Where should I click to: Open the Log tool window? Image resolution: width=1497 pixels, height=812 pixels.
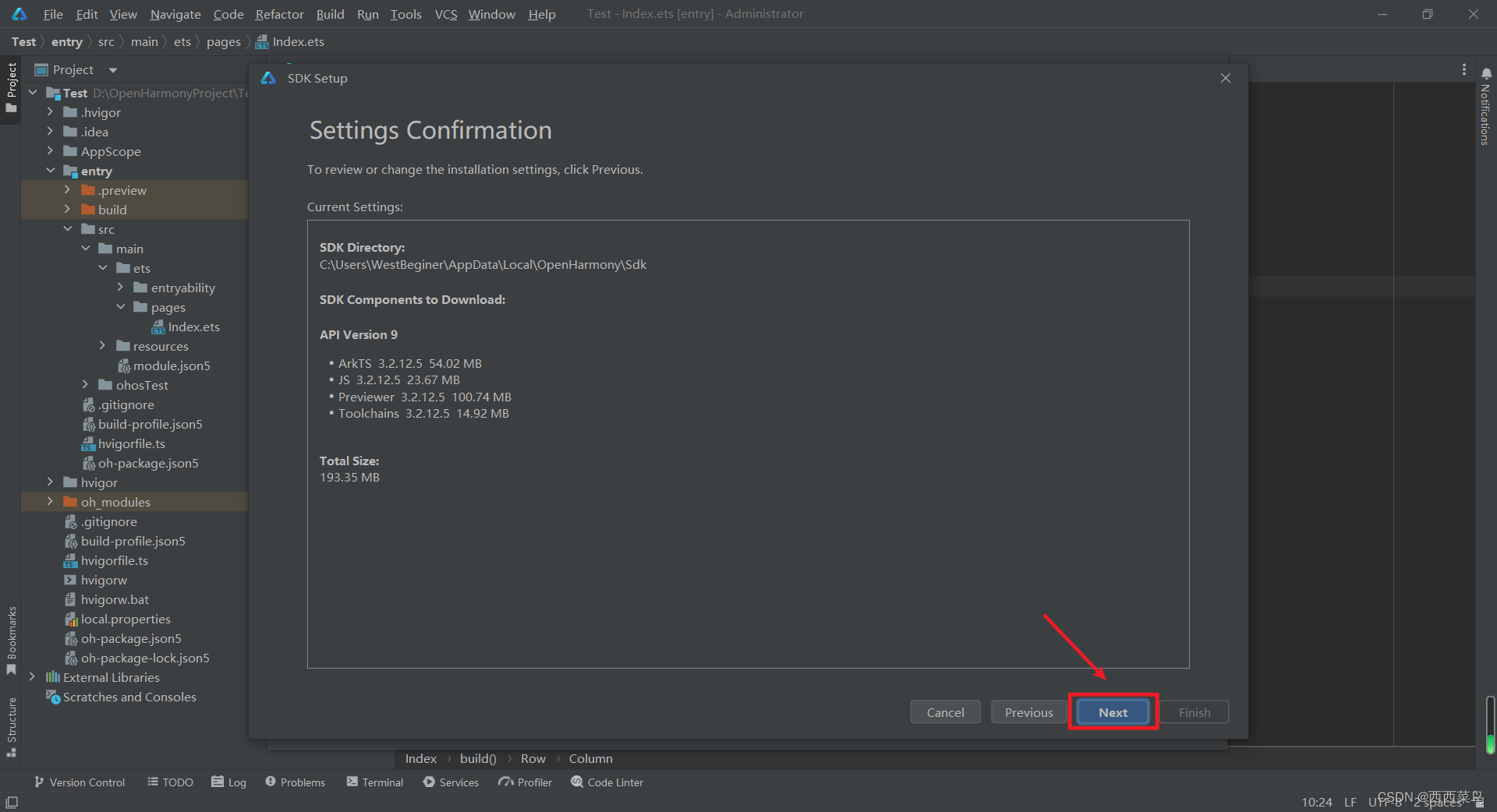228,782
